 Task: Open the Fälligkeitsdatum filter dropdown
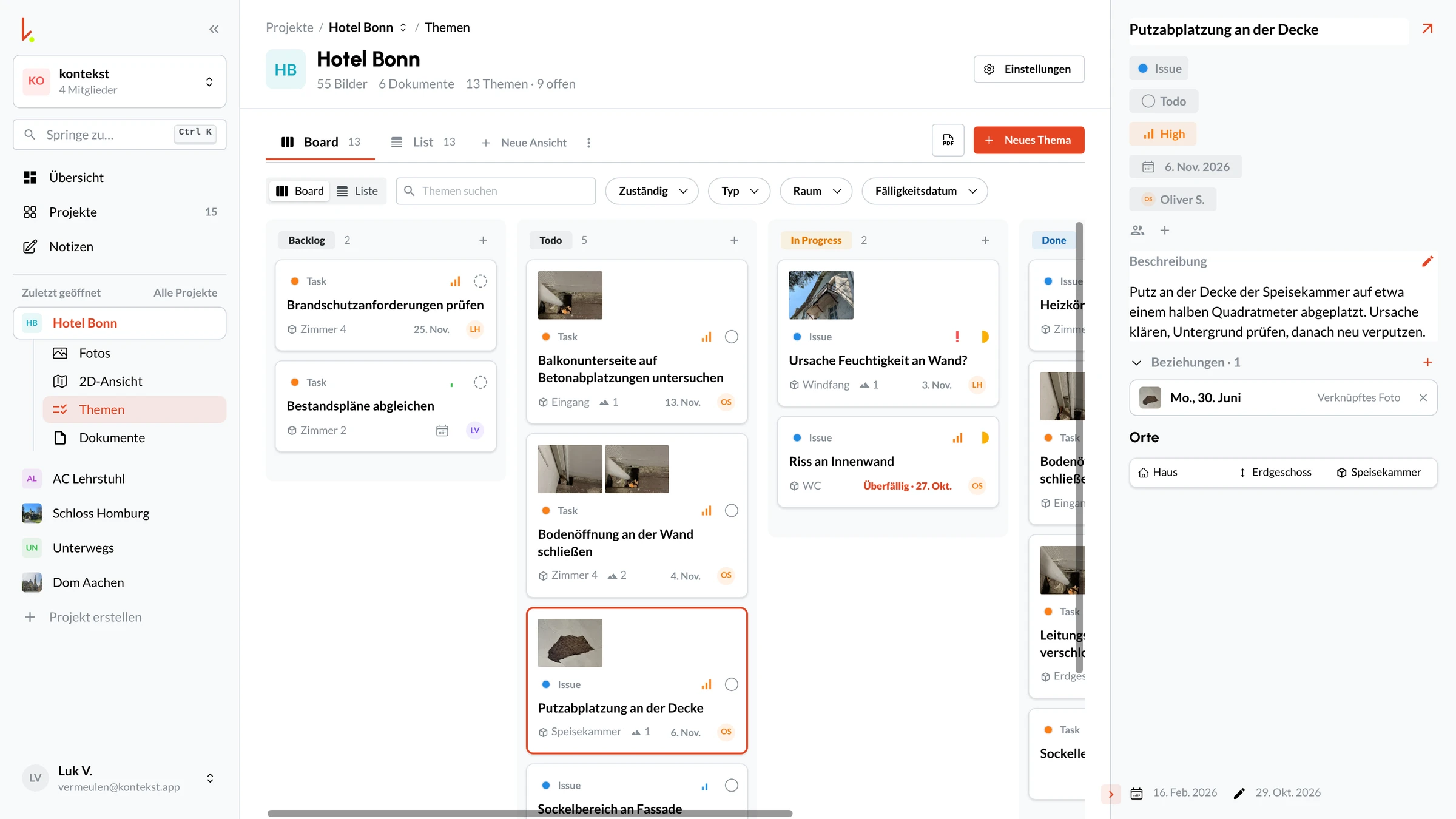(925, 191)
